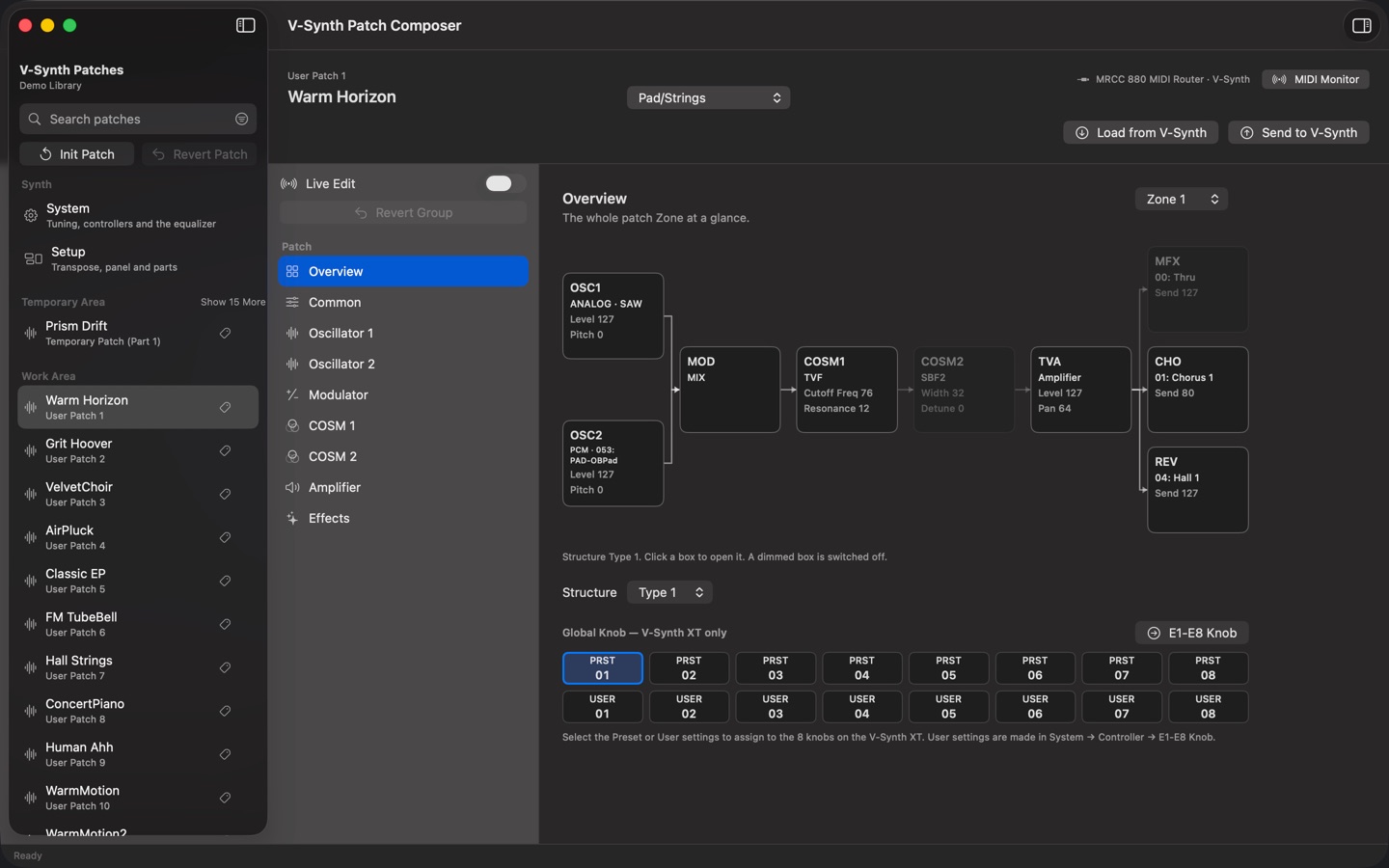Open the Oscillator 1 section
This screenshot has width=1389, height=868.
(x=403, y=333)
